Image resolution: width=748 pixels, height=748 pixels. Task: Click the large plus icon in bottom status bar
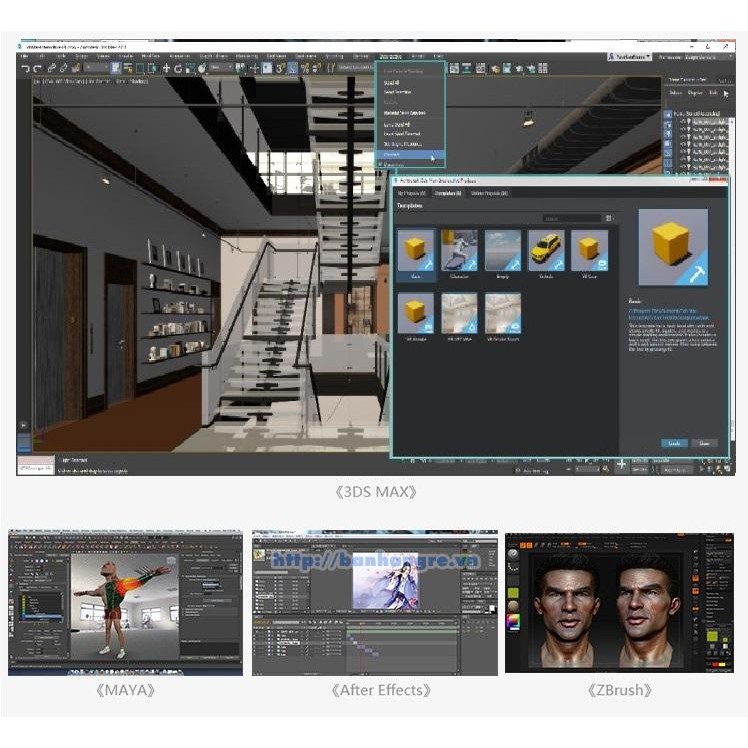click(621, 465)
